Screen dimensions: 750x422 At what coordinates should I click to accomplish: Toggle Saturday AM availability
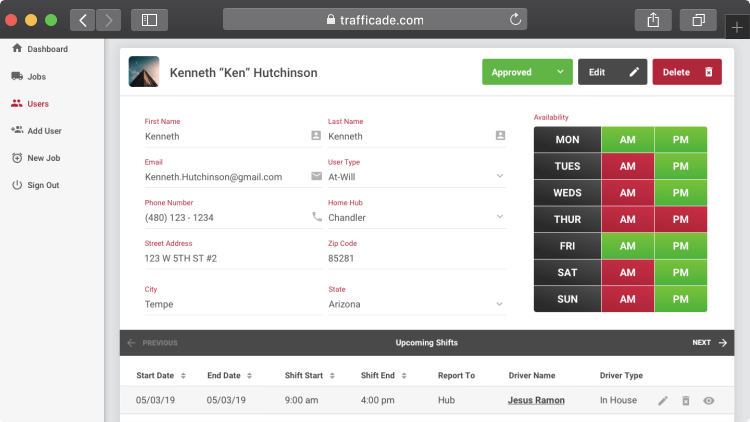pos(628,273)
